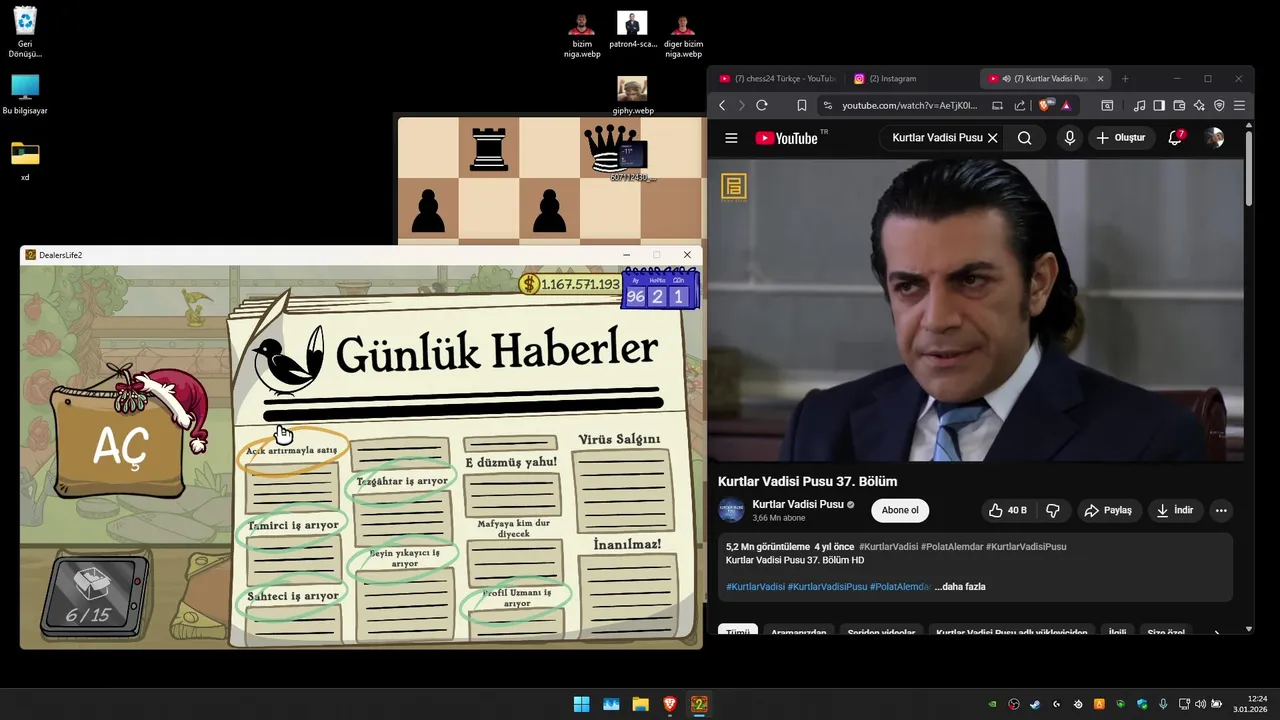1280x720 pixels.
Task: Switch to the Instagram tab
Action: tap(910, 79)
